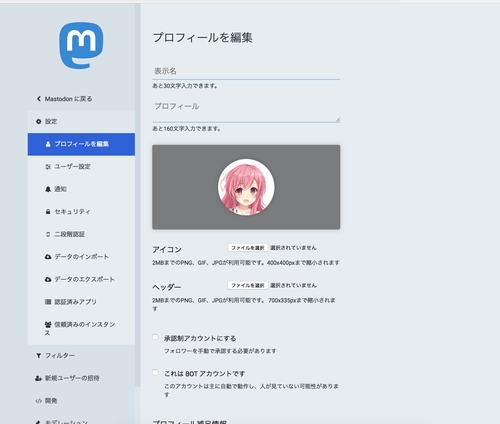Image resolution: width=500 pixels, height=424 pixels.
Task: Choose file button for ヘッダー
Action: (248, 285)
